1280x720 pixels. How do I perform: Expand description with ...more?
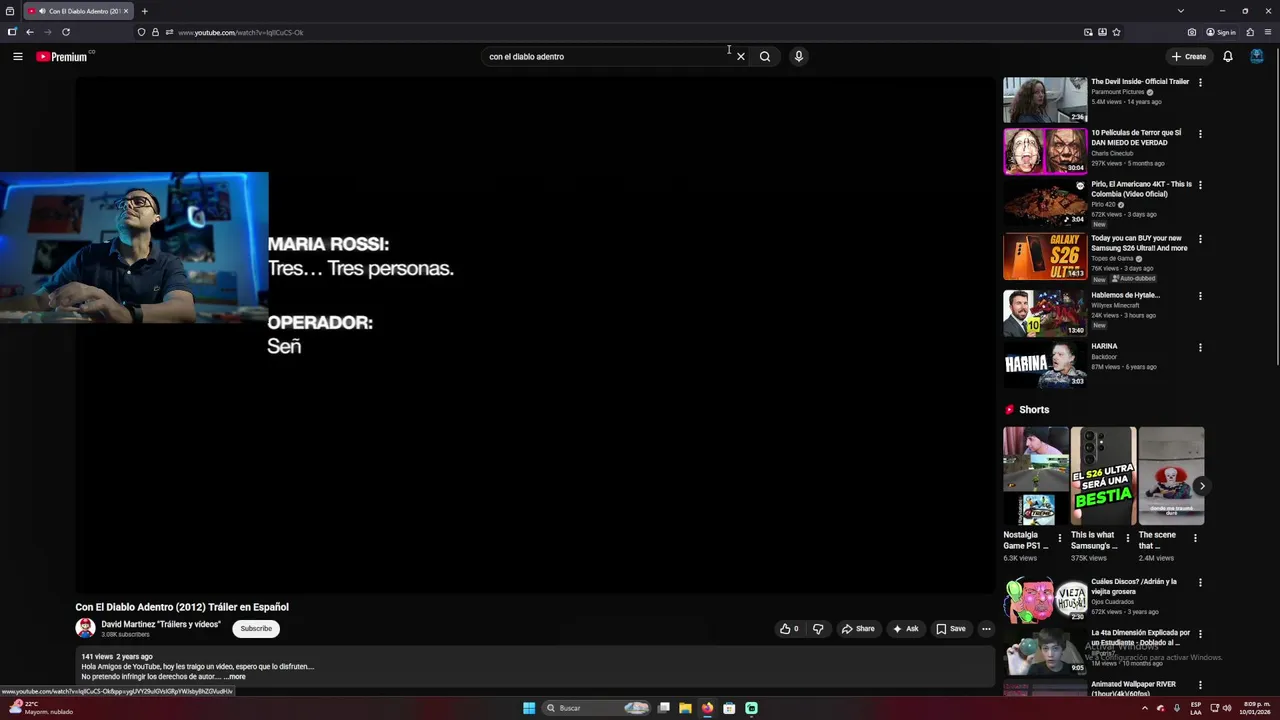pyautogui.click(x=234, y=677)
